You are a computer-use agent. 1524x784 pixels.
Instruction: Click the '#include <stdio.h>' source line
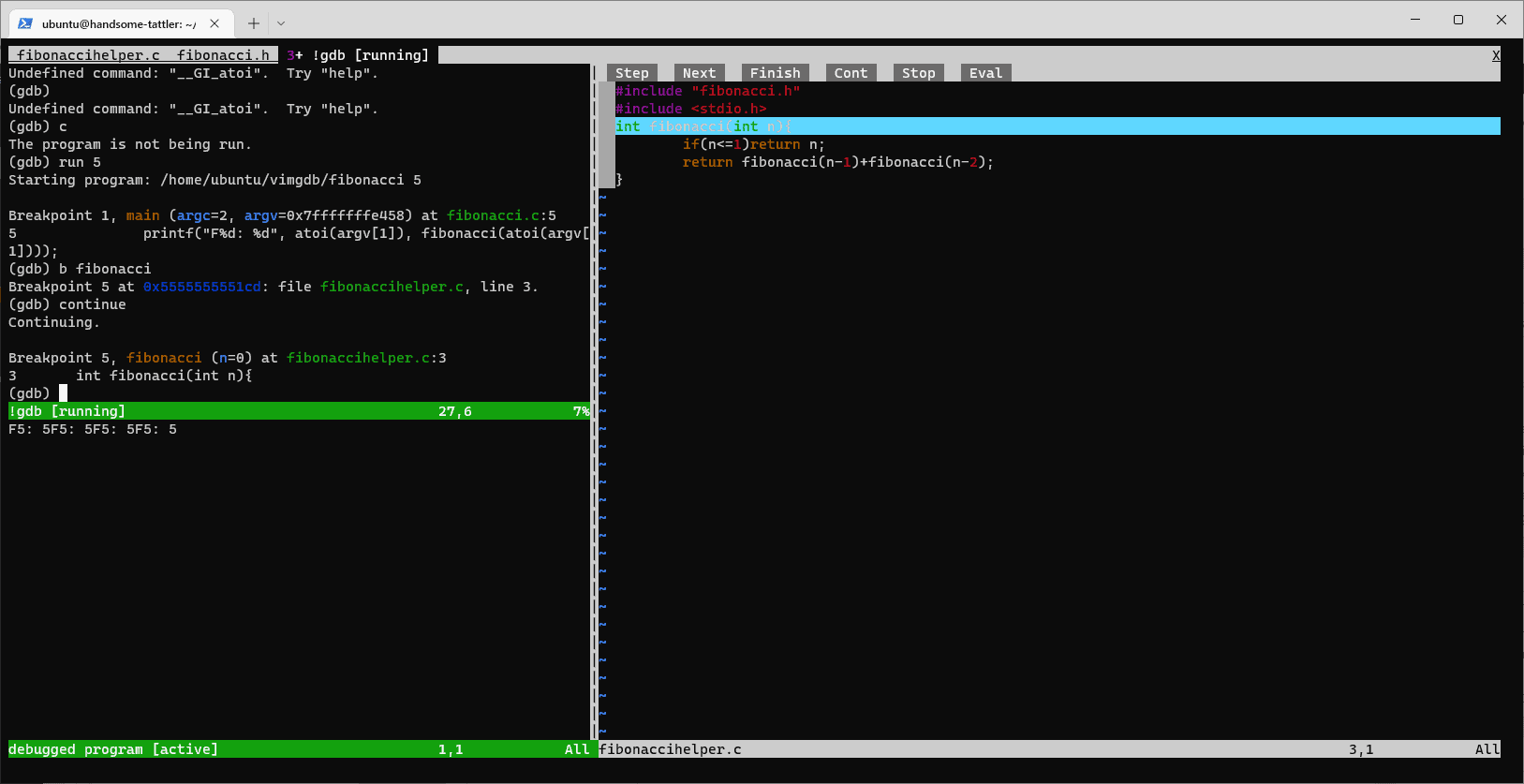[x=691, y=109]
